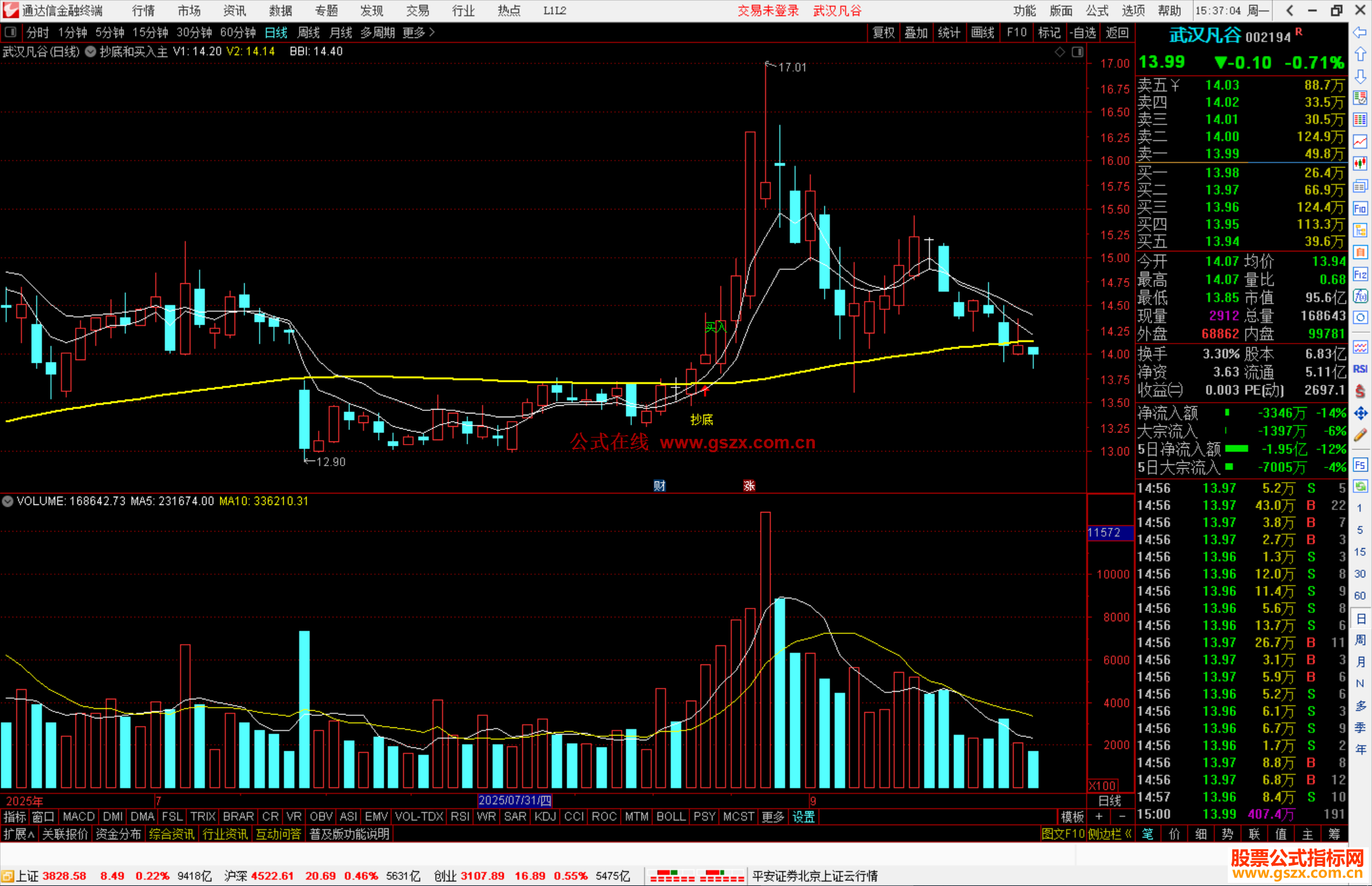Select the BOLL indicator tab
Screen dimensions: 1372x886
coord(671,817)
